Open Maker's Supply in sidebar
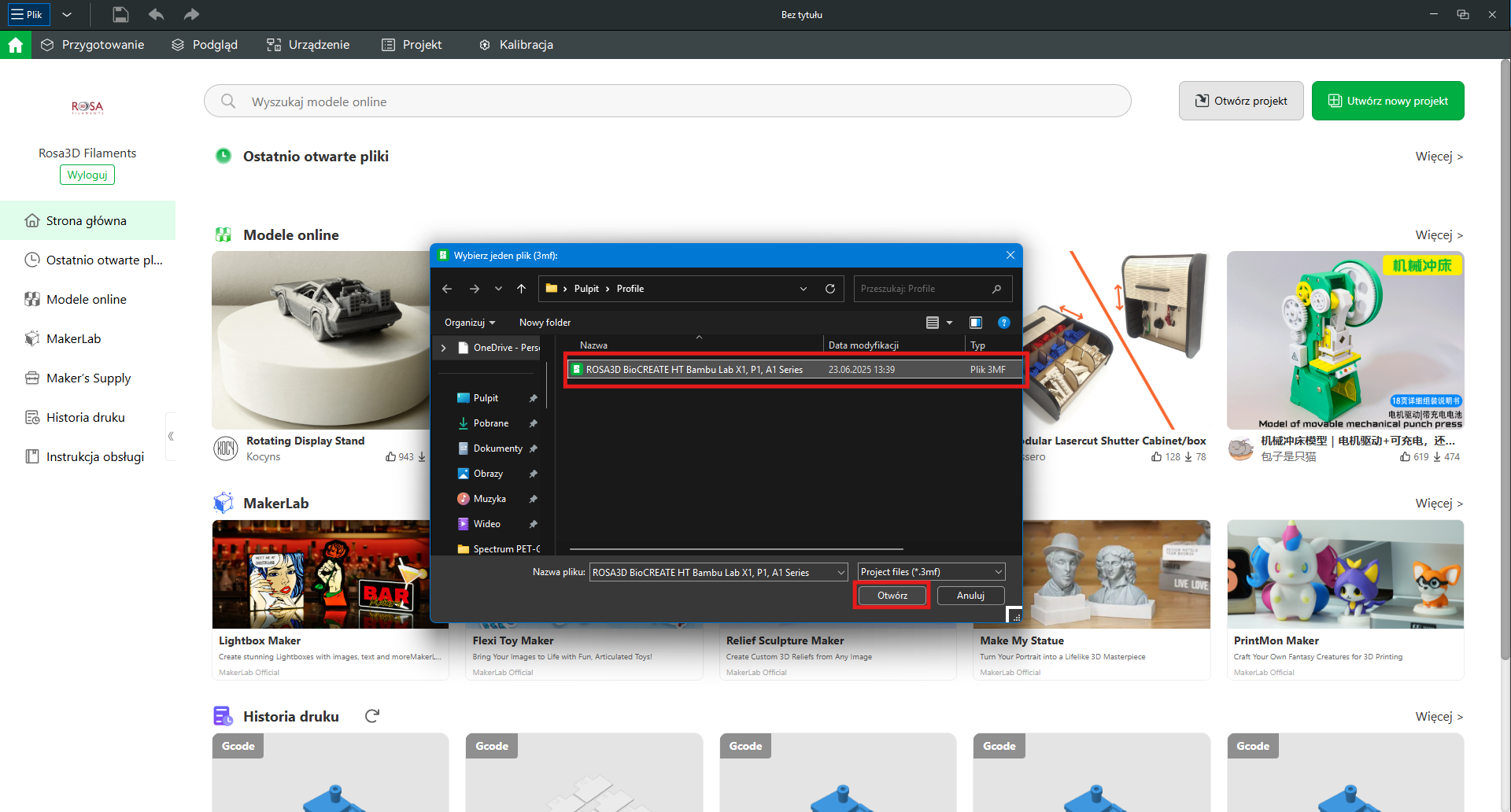 coord(87,378)
